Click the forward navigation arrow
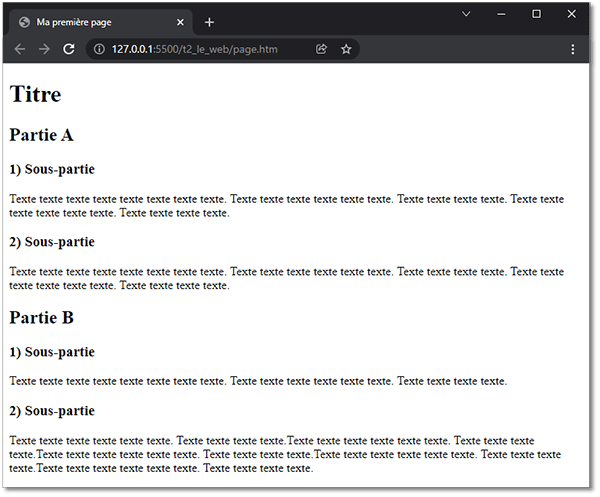Viewport: 600px width, 497px height. coord(44,49)
